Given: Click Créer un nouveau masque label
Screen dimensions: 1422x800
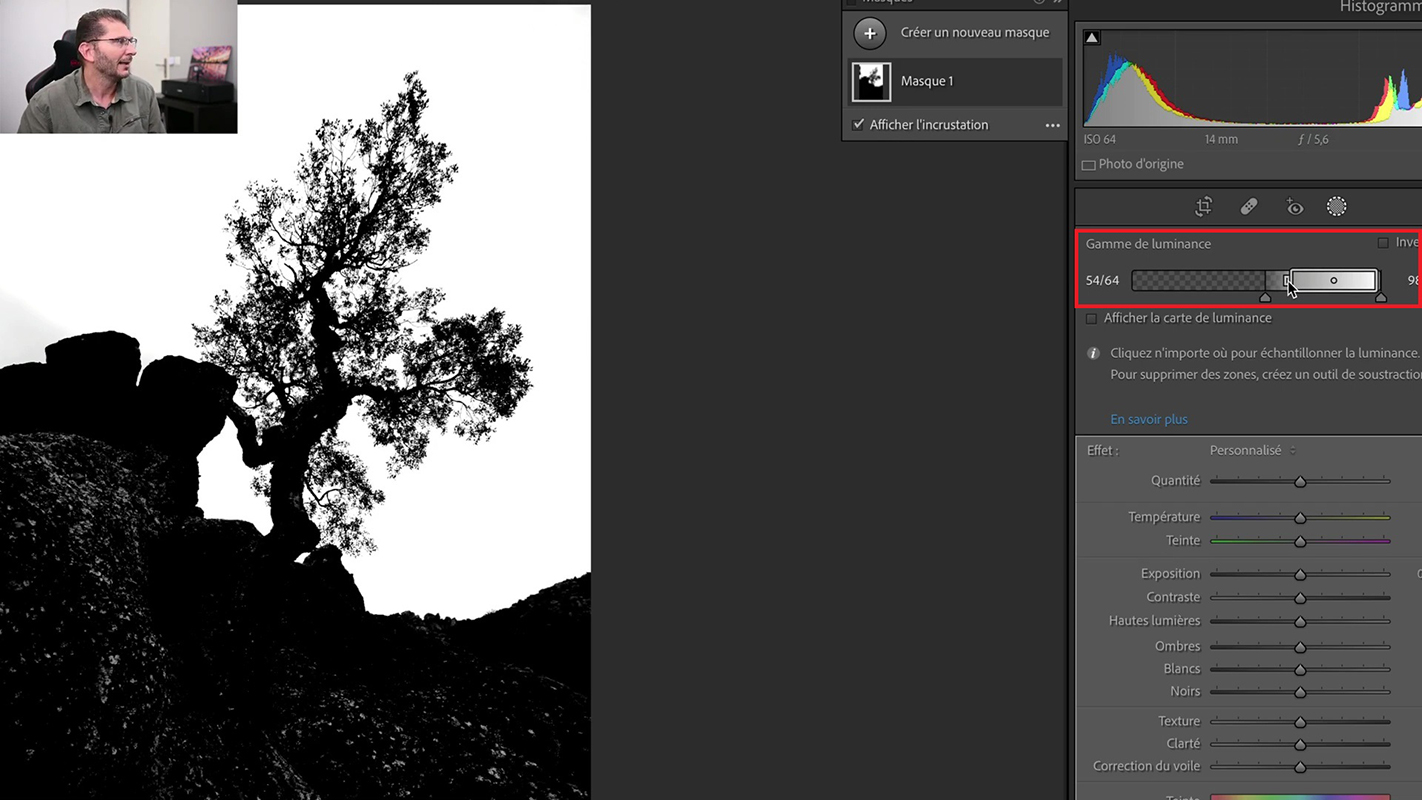Looking at the screenshot, I should point(974,33).
